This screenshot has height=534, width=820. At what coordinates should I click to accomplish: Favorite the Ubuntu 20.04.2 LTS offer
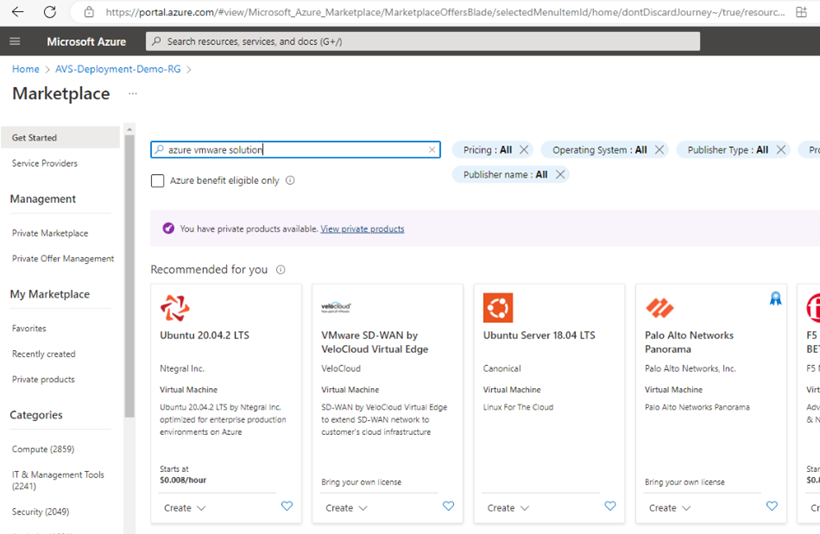click(x=287, y=507)
